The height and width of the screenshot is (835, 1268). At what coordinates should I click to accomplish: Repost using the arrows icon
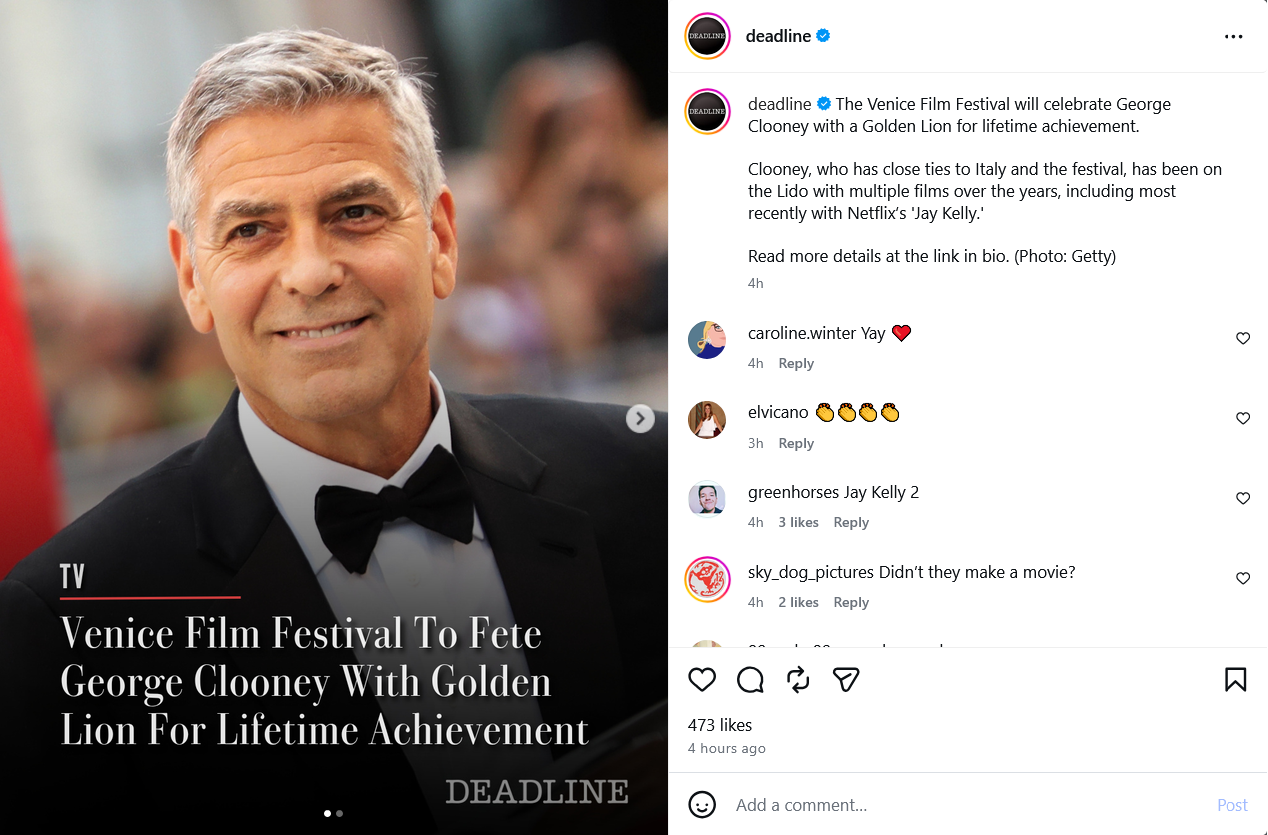(798, 680)
